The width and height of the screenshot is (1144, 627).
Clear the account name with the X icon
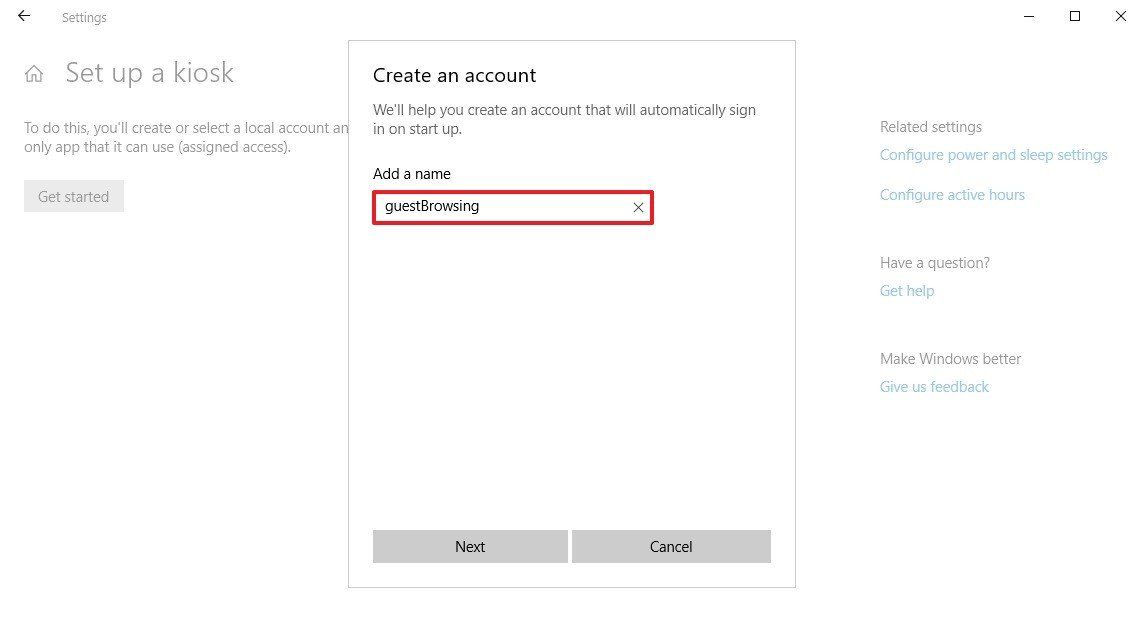tap(638, 207)
